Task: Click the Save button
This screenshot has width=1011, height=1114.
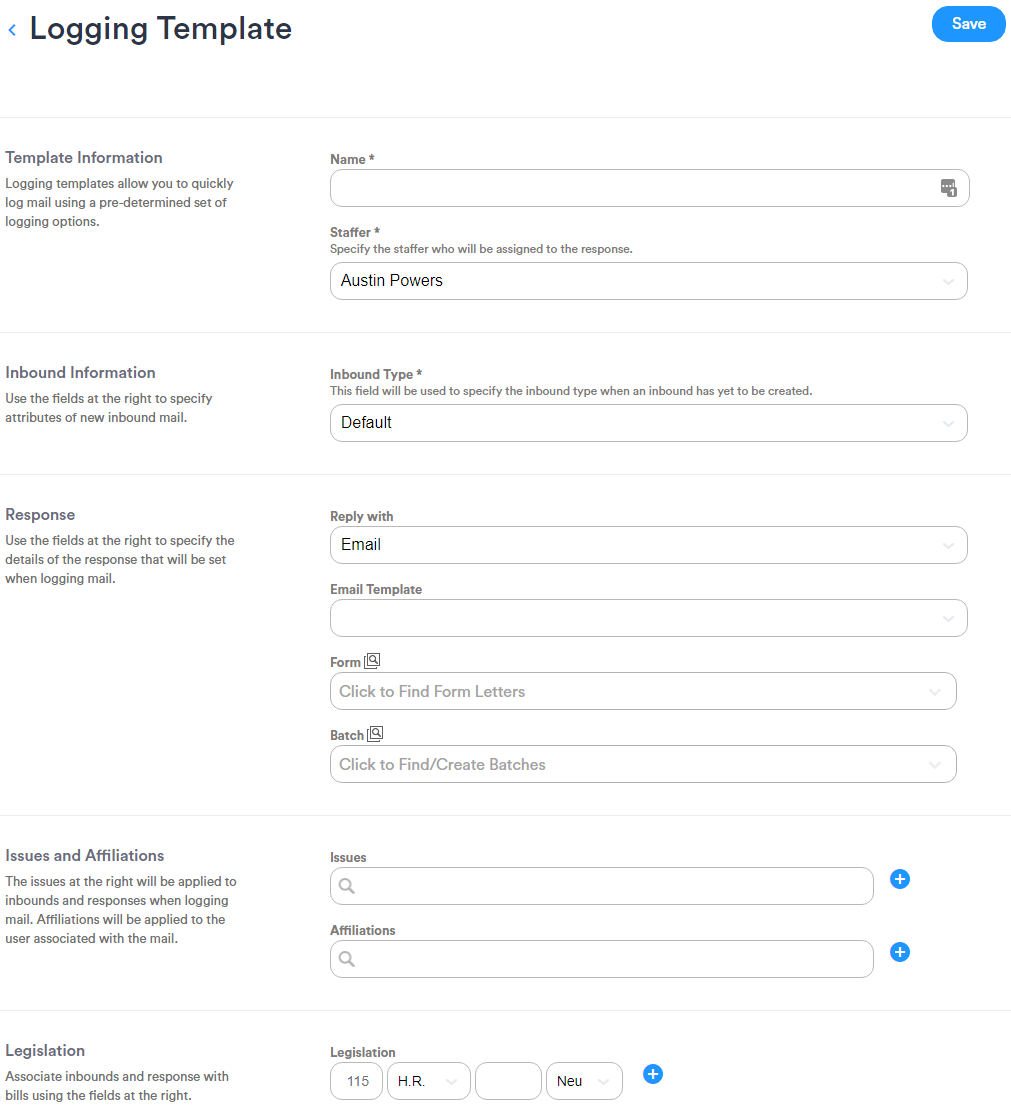Action: click(967, 24)
